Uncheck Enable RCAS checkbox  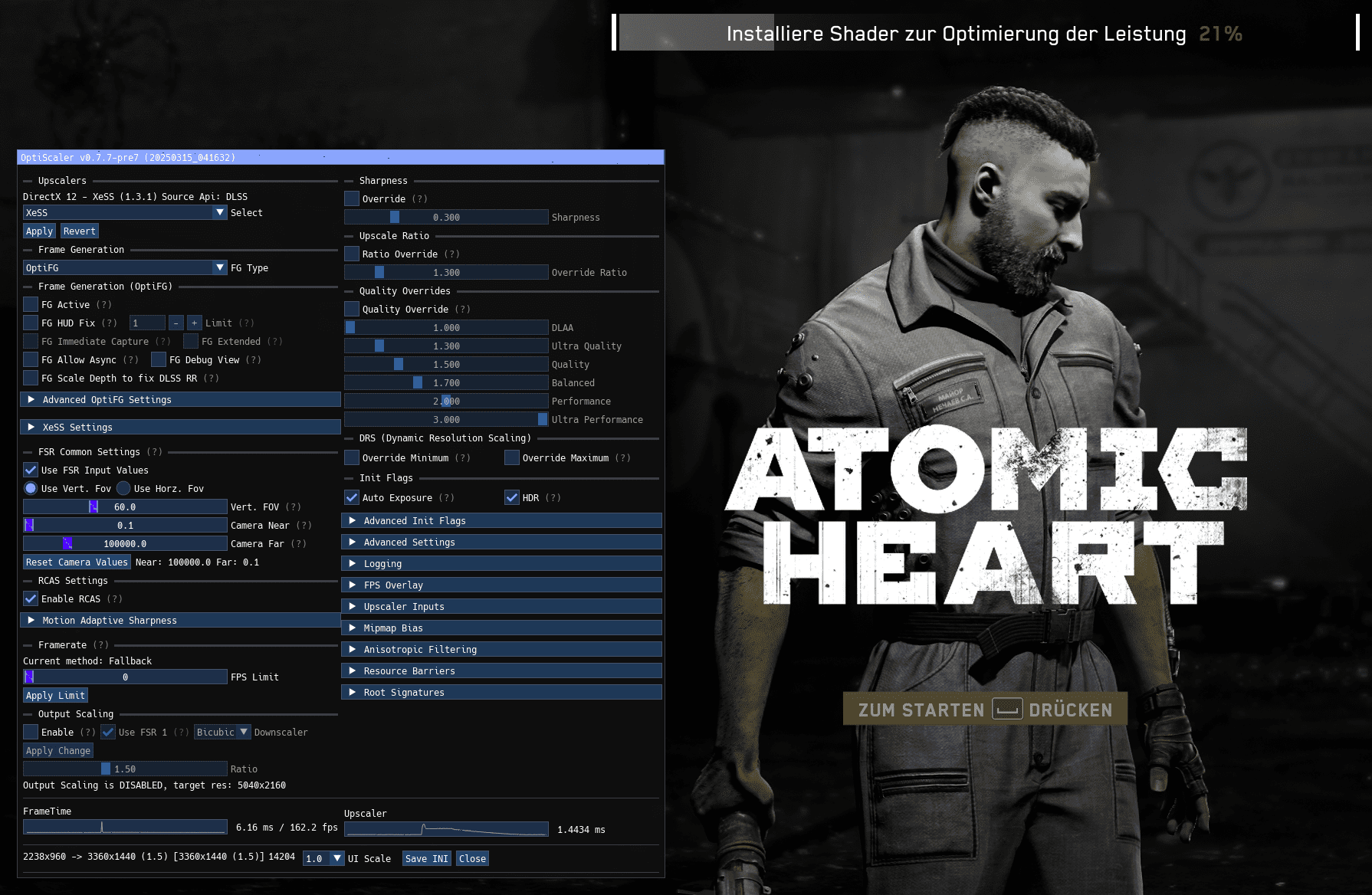(31, 599)
